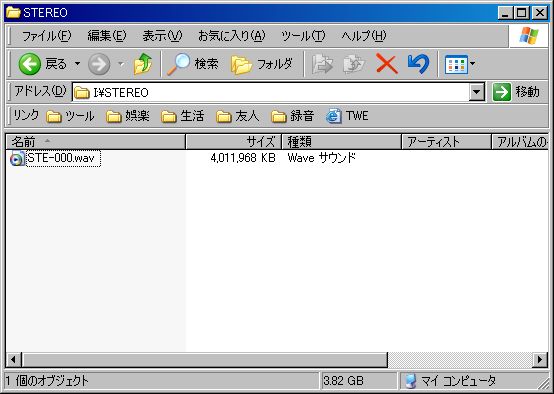Open the Views icon menu

[456, 64]
